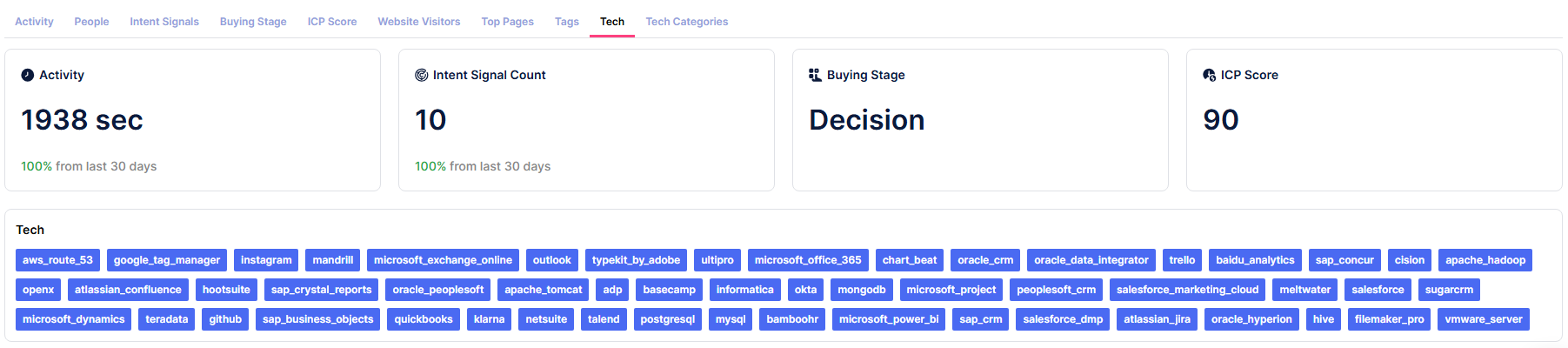Click the vmware_server tag
This screenshot has height=348, width=1568.
pos(1483,319)
